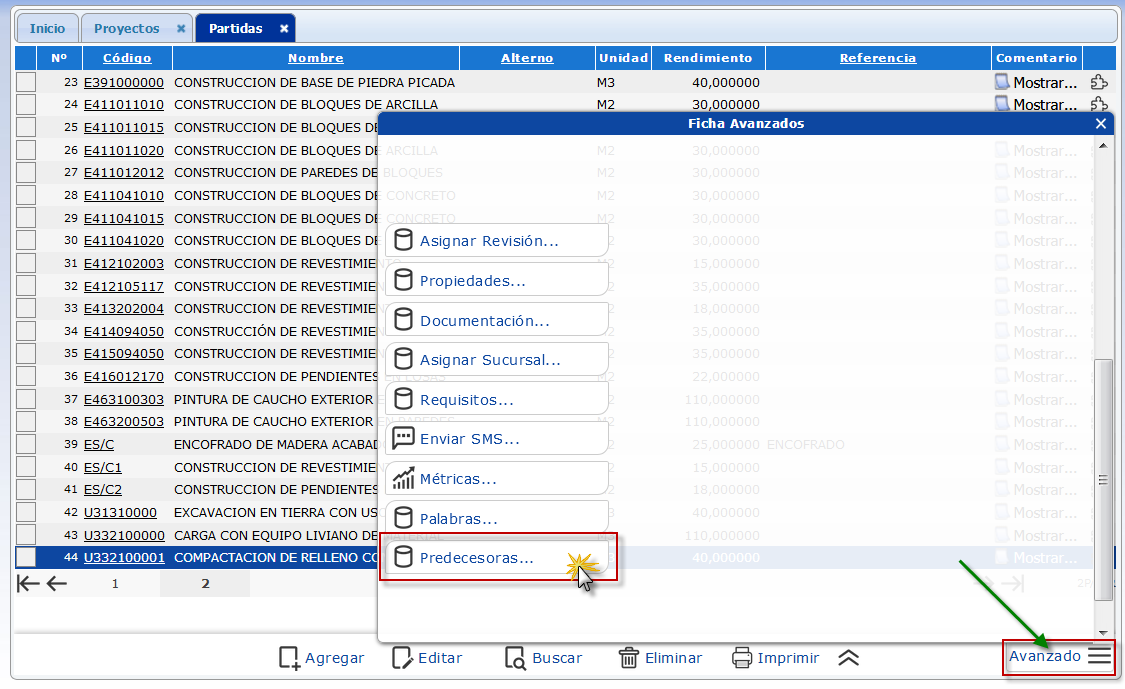
Task: Check the box for row 42
Action: pos(26,512)
